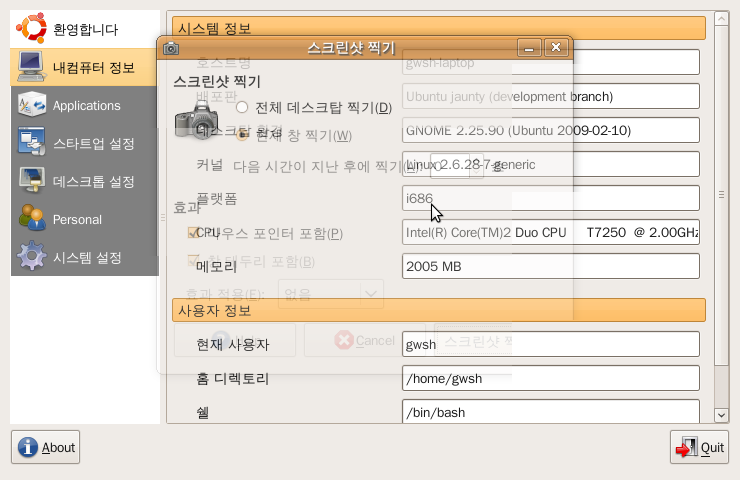Click the 쉘 label

pos(203,413)
